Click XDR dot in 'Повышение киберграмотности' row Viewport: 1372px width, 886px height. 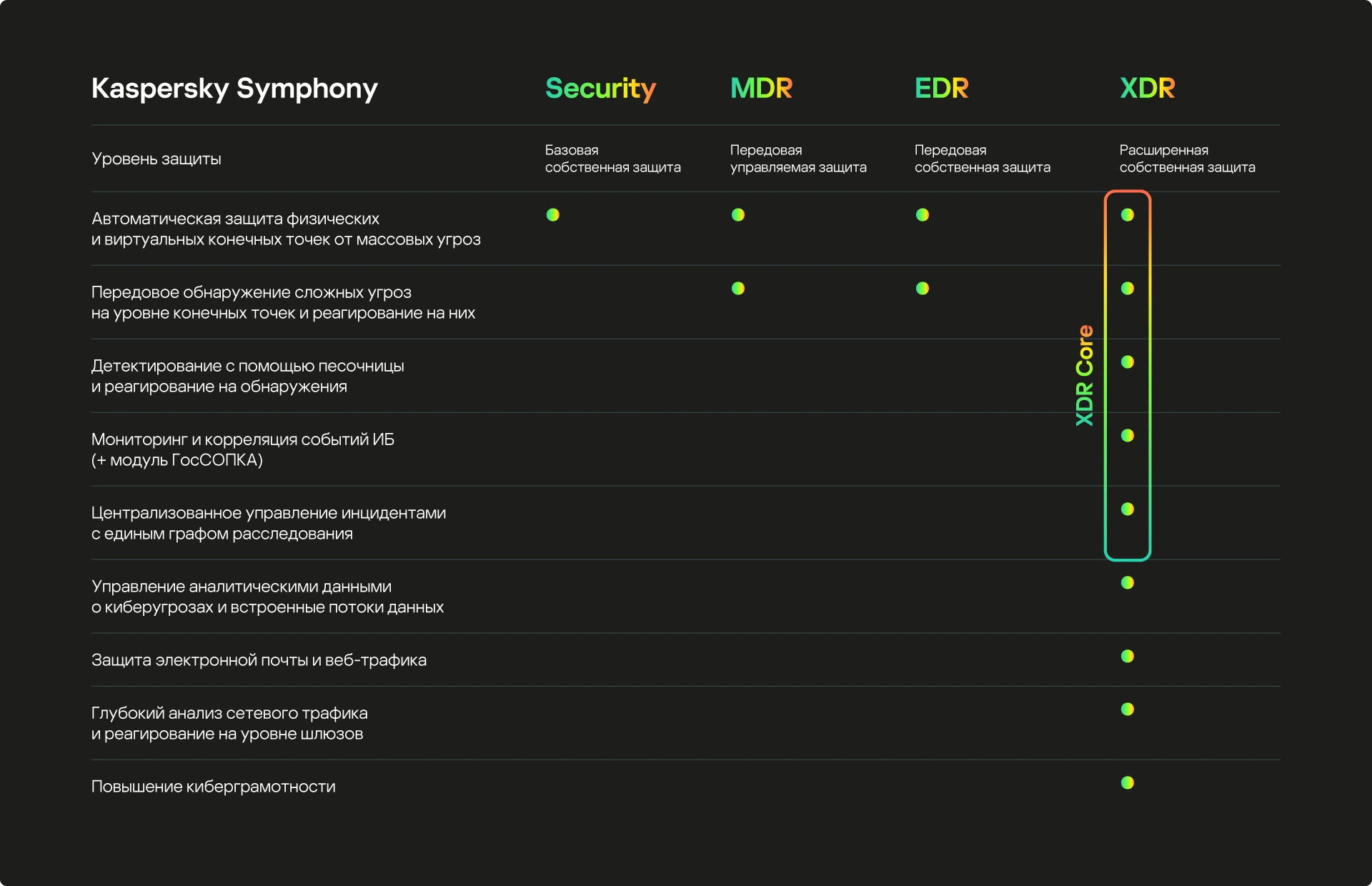pos(1128,783)
